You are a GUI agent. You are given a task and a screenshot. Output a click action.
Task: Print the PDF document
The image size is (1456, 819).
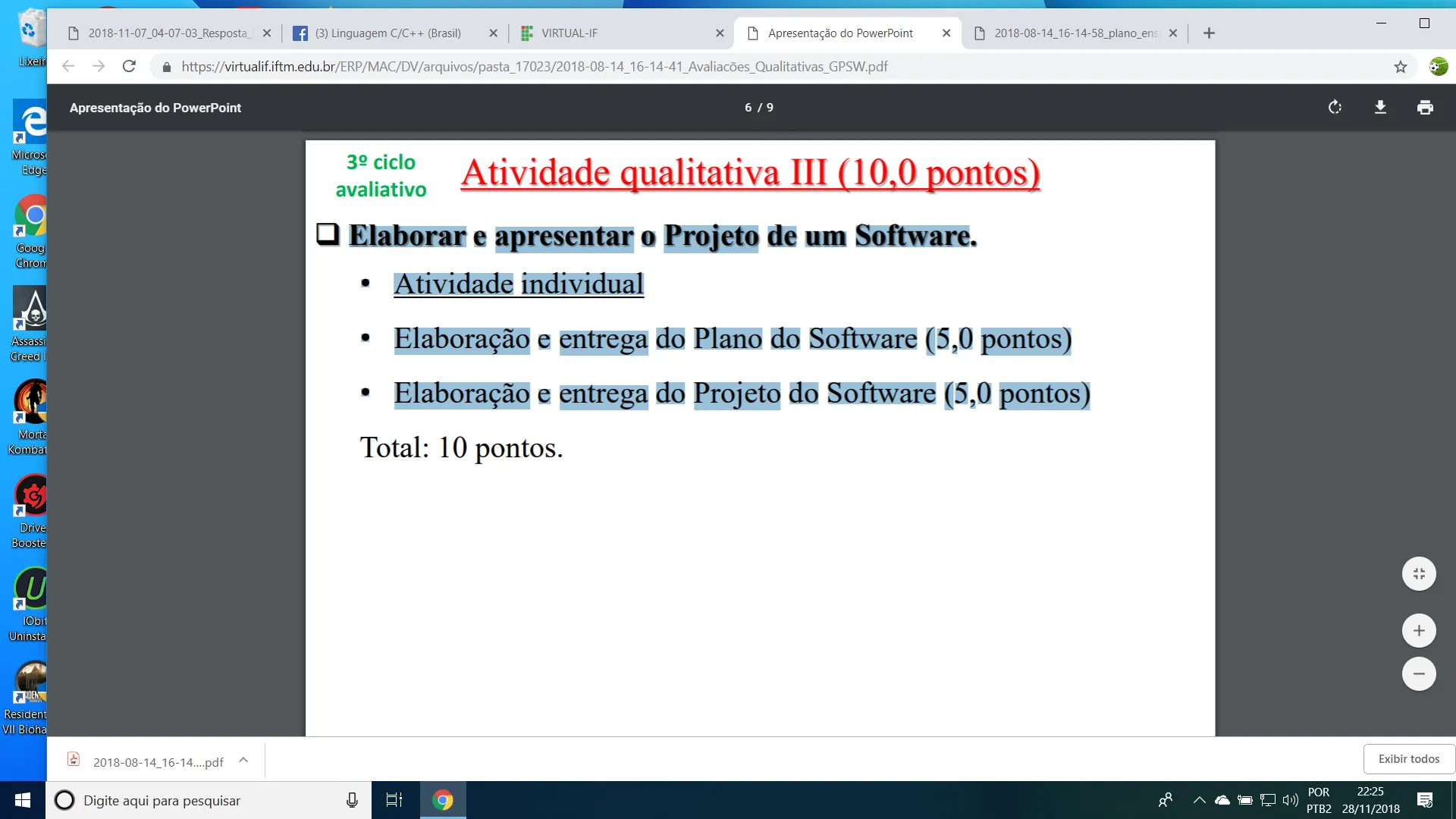(x=1425, y=108)
